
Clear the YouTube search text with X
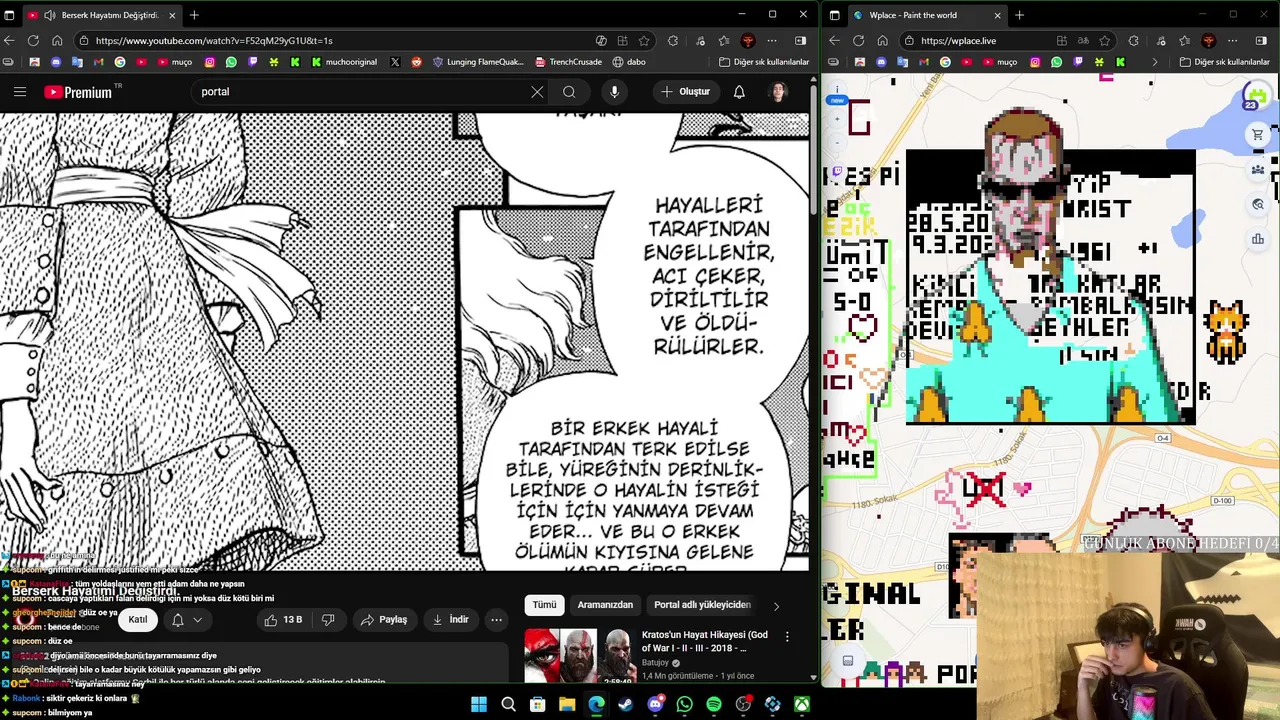[x=537, y=92]
